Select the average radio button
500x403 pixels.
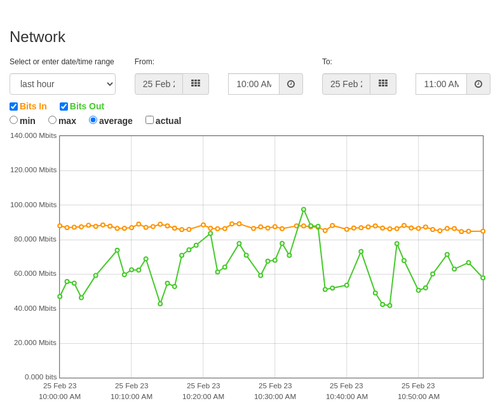93,120
